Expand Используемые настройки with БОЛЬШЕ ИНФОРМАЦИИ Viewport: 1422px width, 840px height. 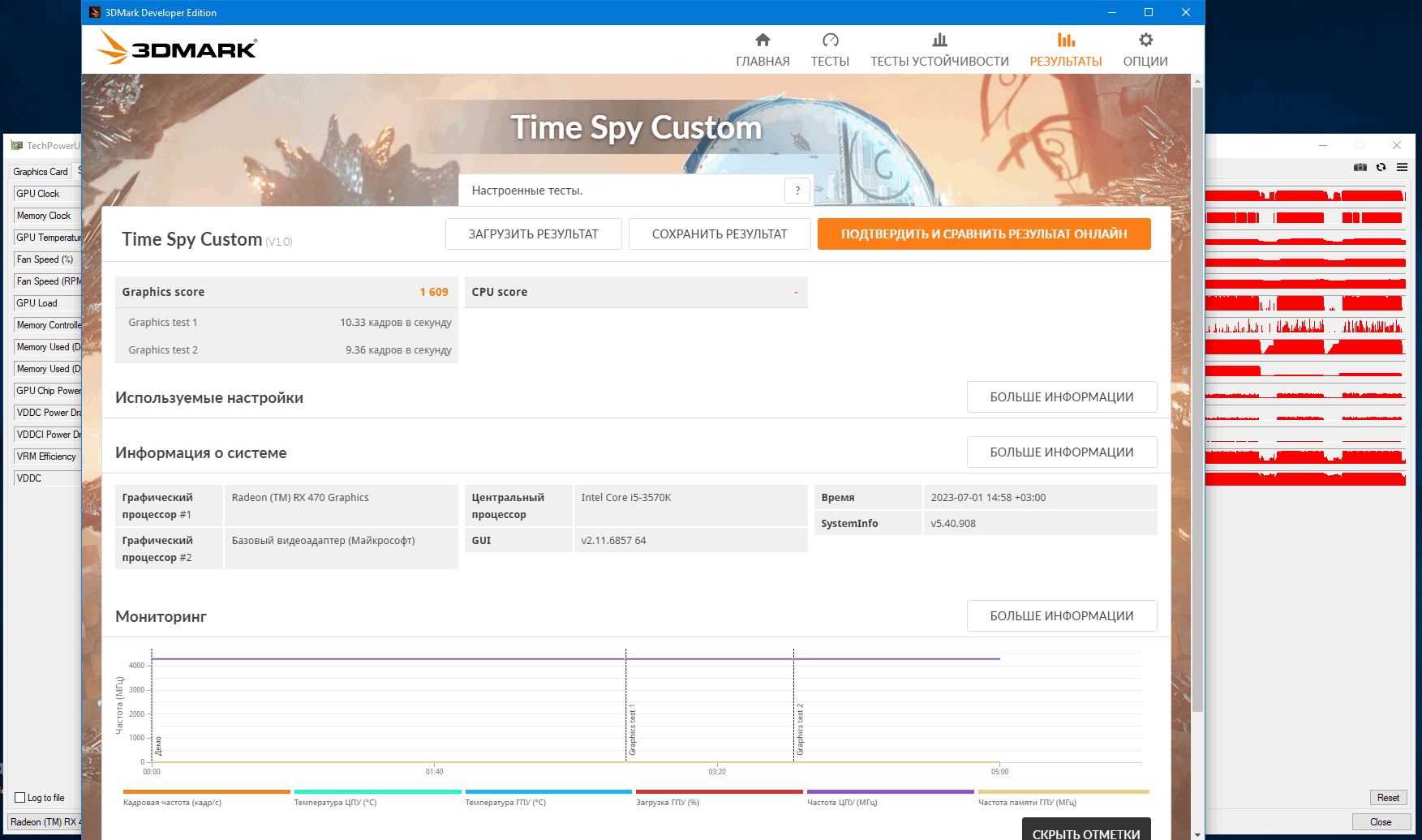[1061, 397]
